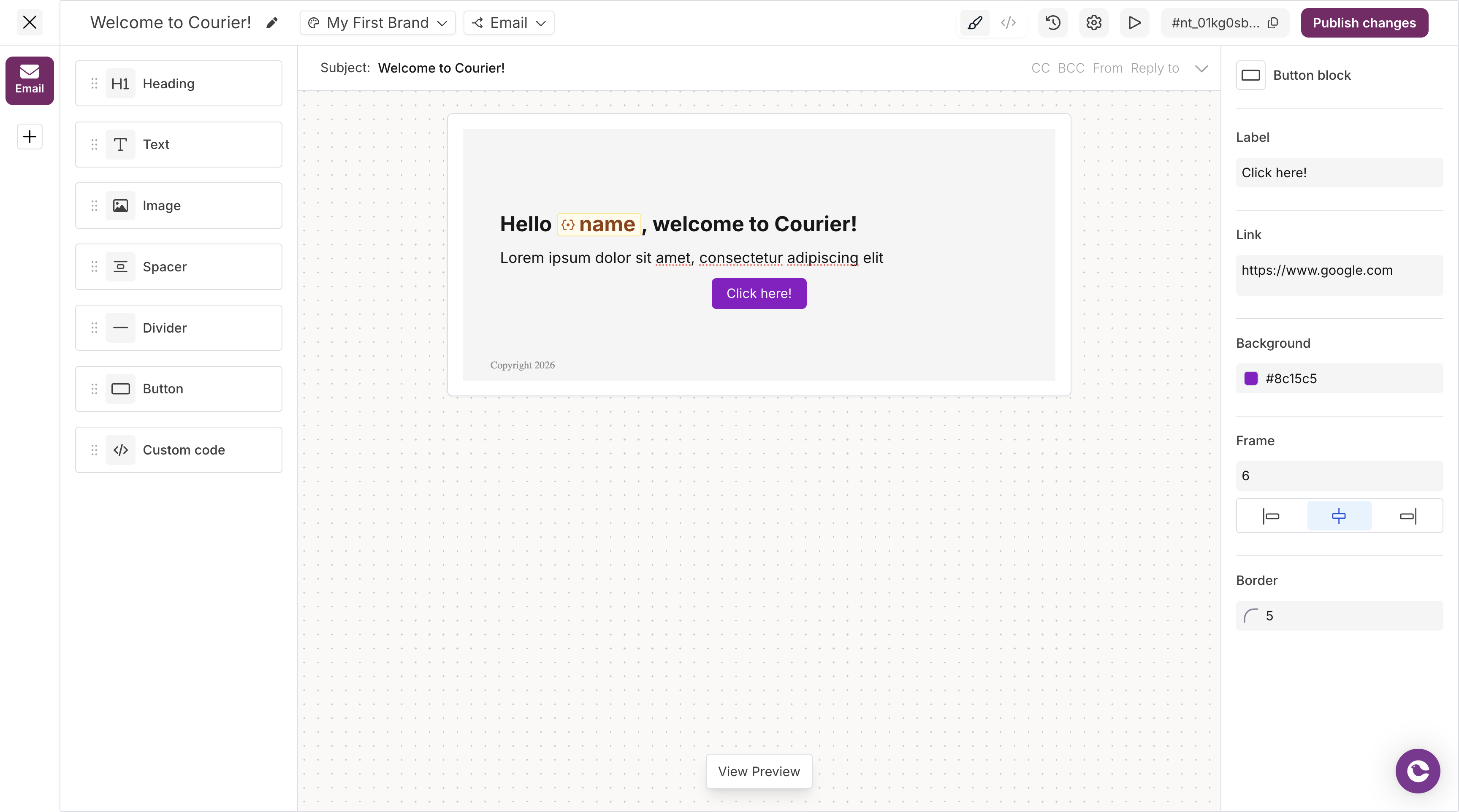Open the settings gear

click(1094, 23)
